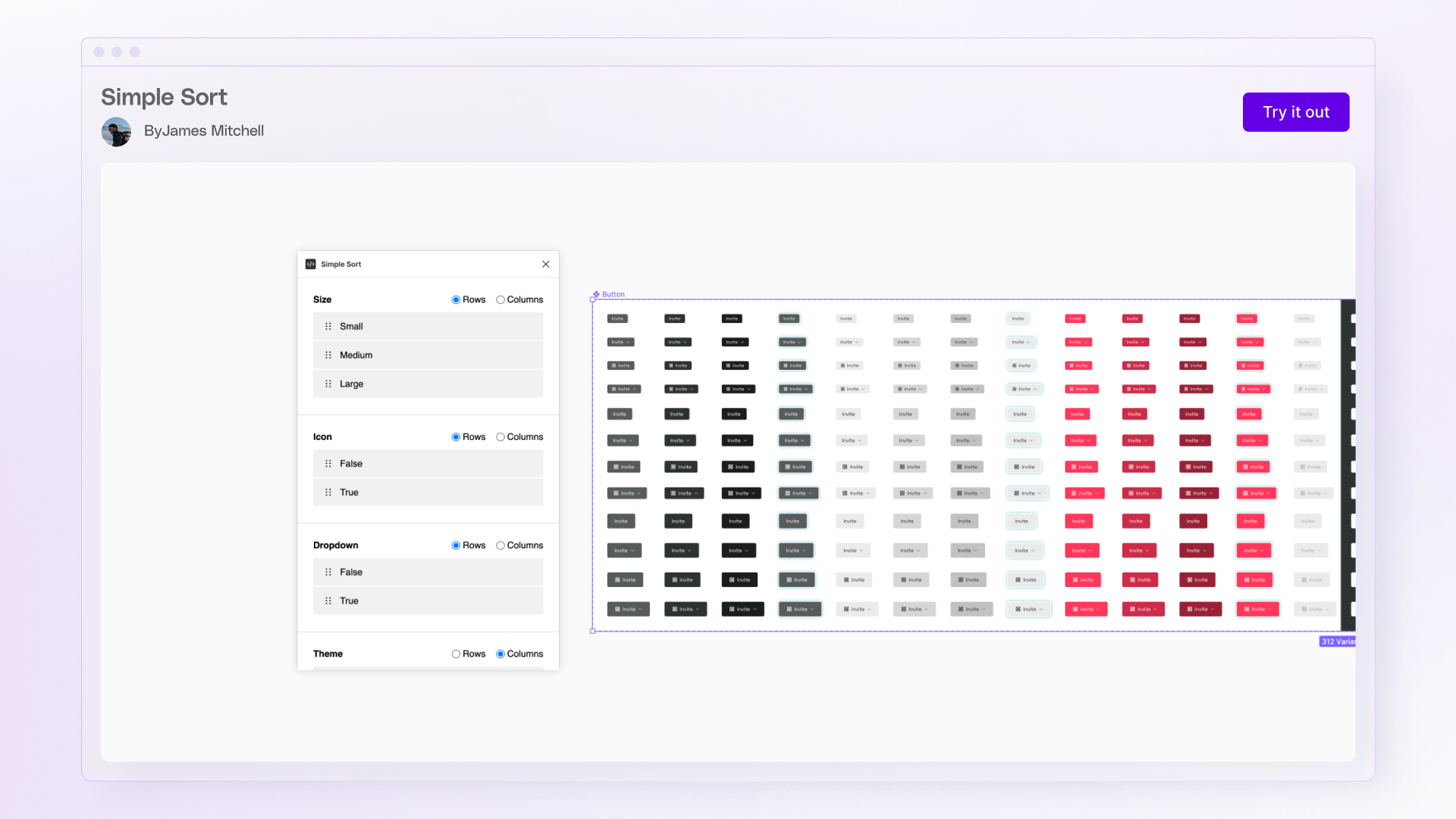The height and width of the screenshot is (819, 1456).
Task: Click the drag handle beside True in the Icon section
Action: pyautogui.click(x=328, y=492)
